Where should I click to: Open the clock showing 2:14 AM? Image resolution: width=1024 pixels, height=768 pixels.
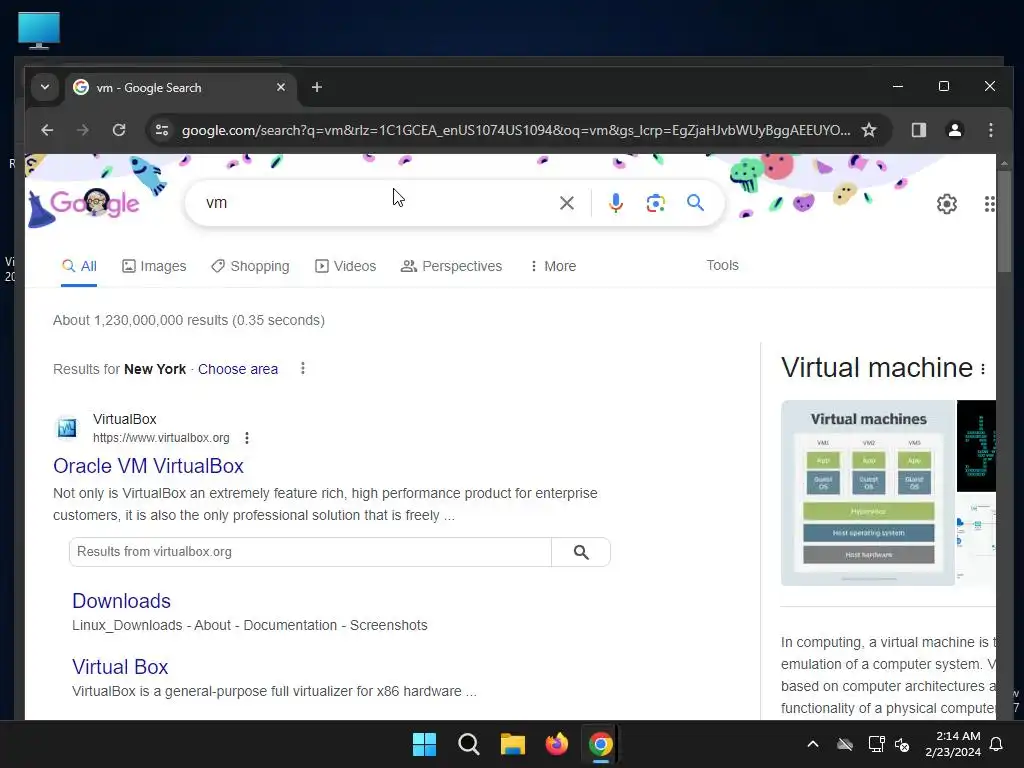click(x=953, y=744)
